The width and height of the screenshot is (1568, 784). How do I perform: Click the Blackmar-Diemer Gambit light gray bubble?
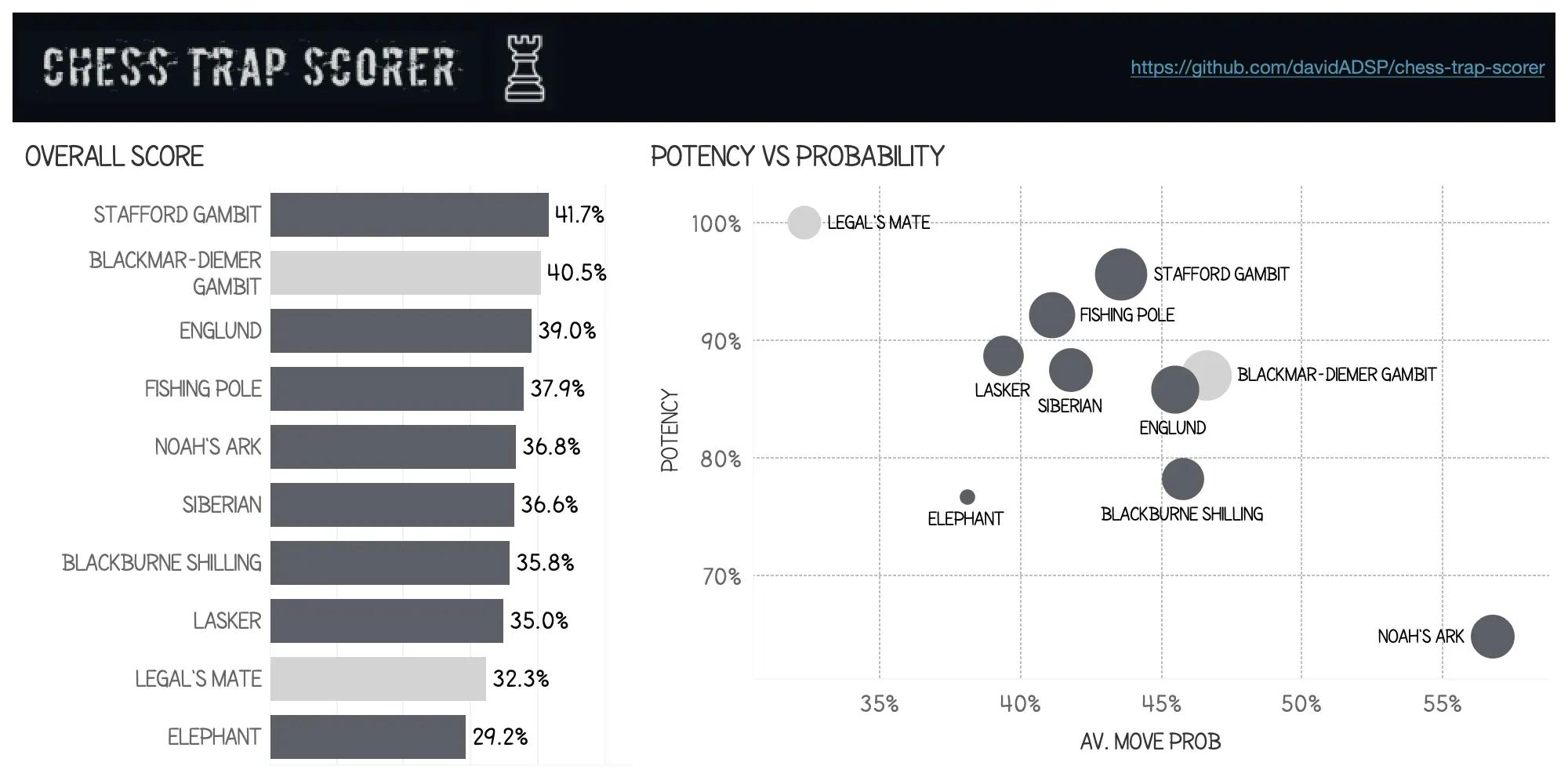click(x=1214, y=372)
